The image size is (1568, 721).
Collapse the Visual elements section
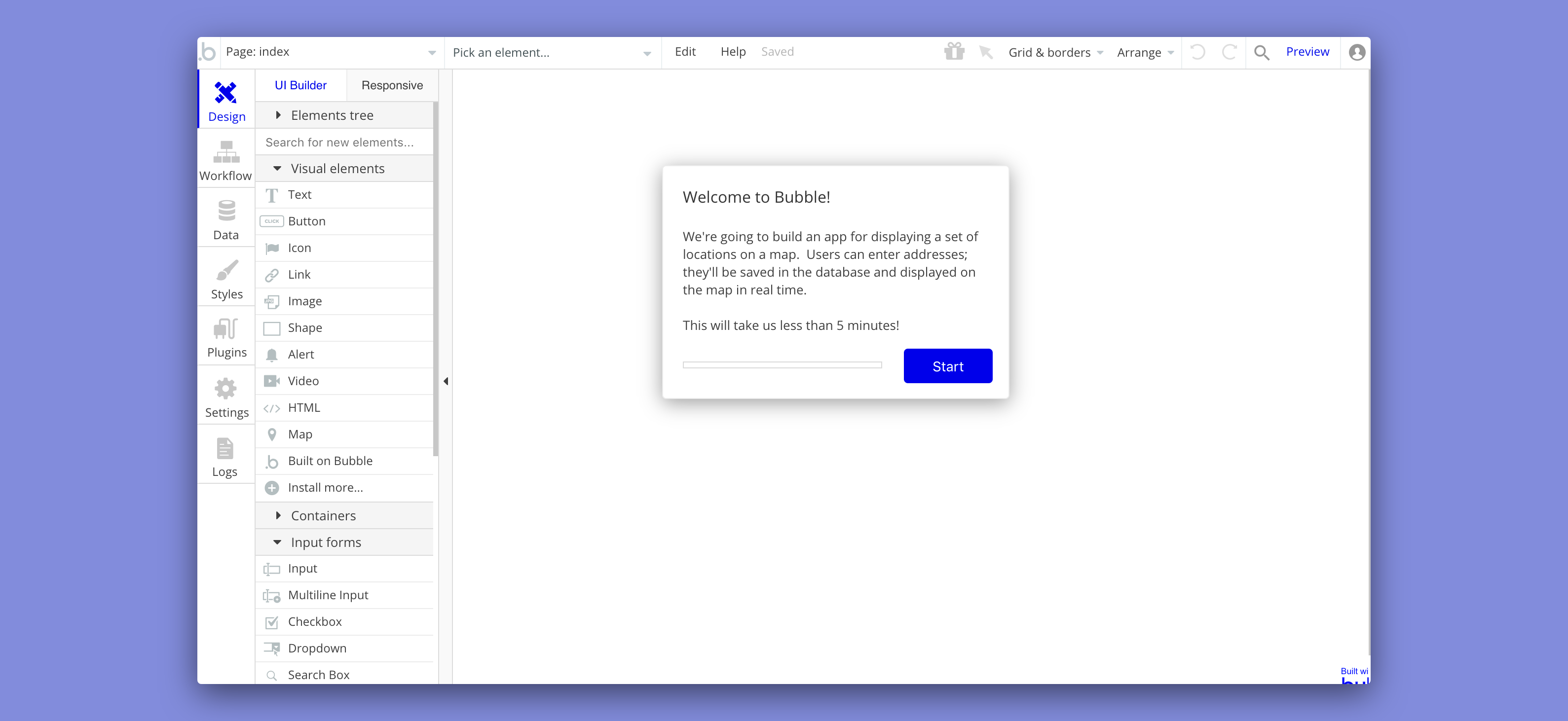click(x=344, y=169)
